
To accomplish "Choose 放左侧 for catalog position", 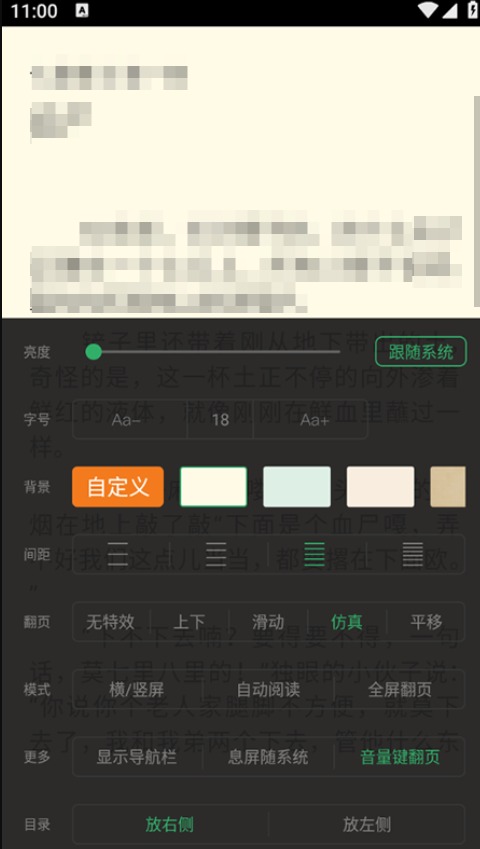I will (367, 825).
